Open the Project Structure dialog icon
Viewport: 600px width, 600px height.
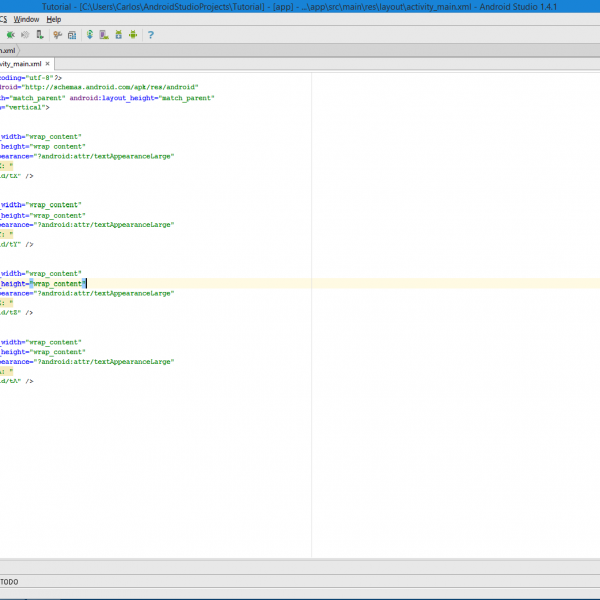[x=72, y=35]
